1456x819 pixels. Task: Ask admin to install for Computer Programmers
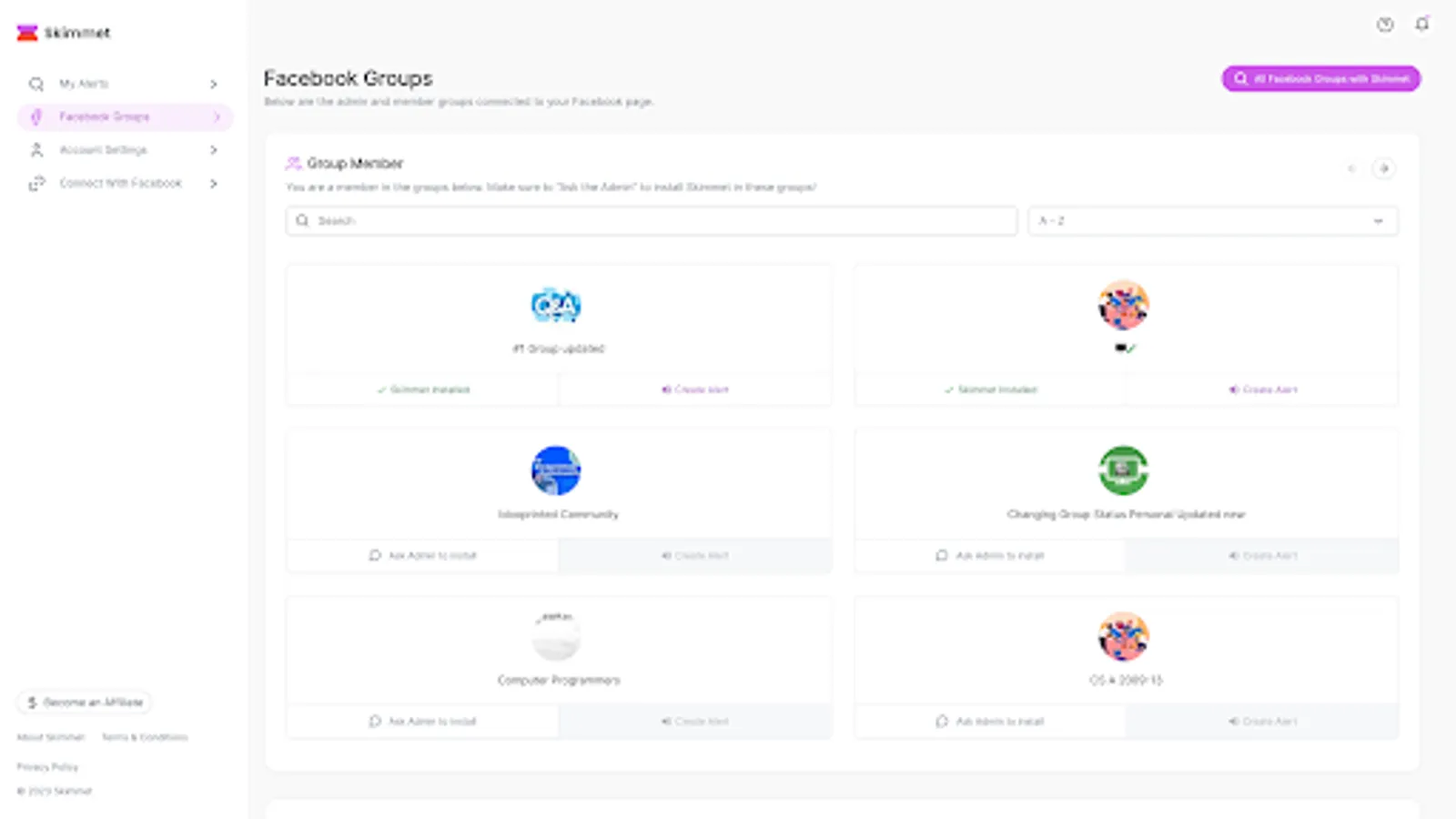(x=422, y=722)
